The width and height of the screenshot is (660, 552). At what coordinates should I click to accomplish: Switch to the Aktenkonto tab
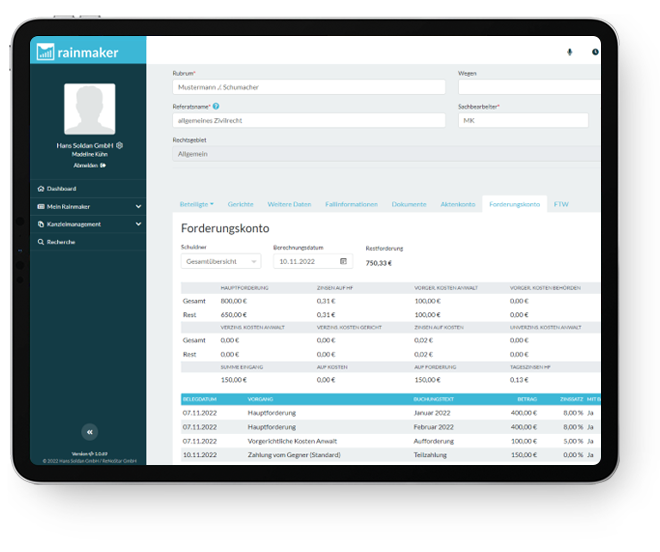click(458, 204)
